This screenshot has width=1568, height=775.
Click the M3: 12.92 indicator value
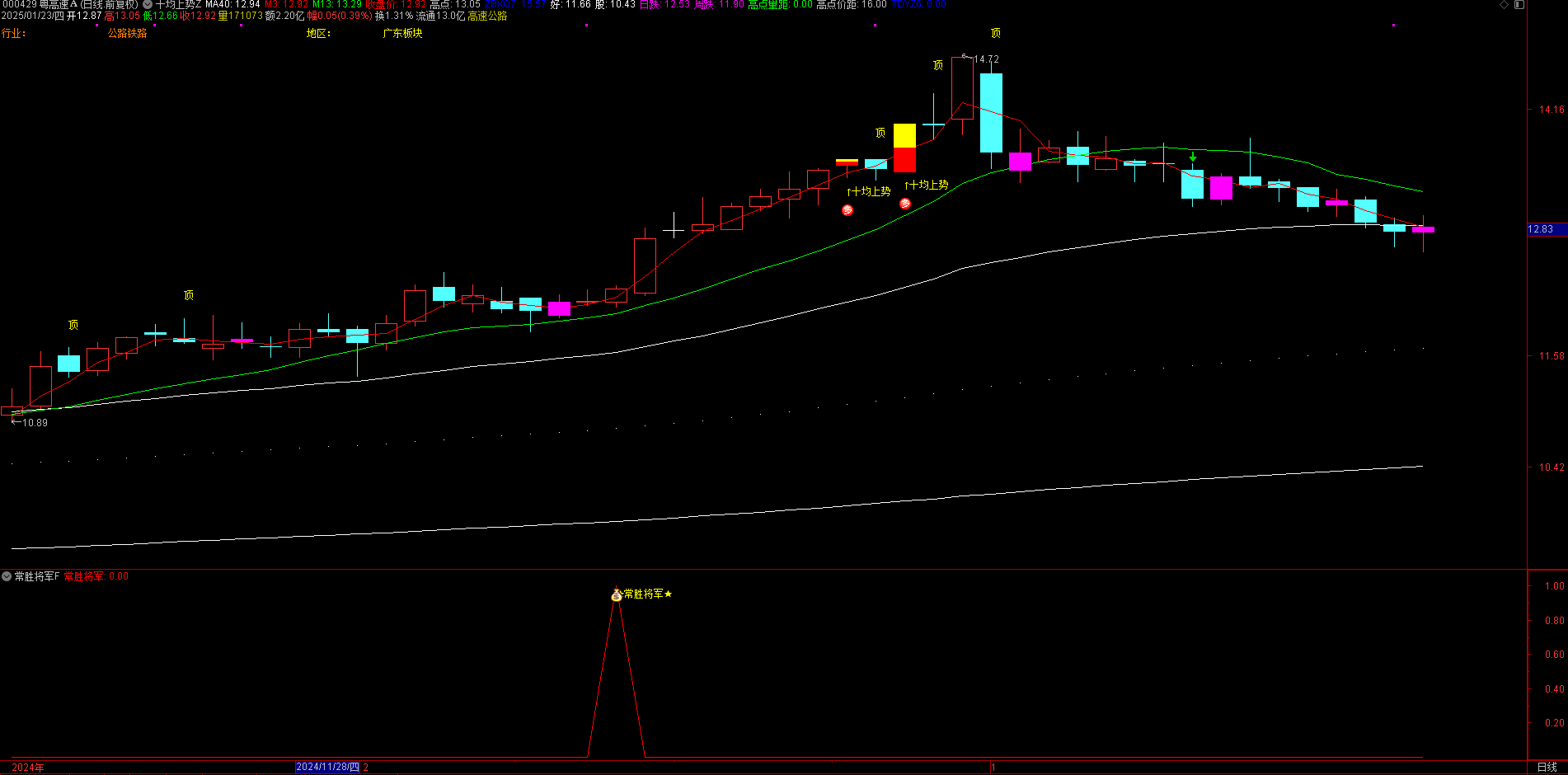286,5
